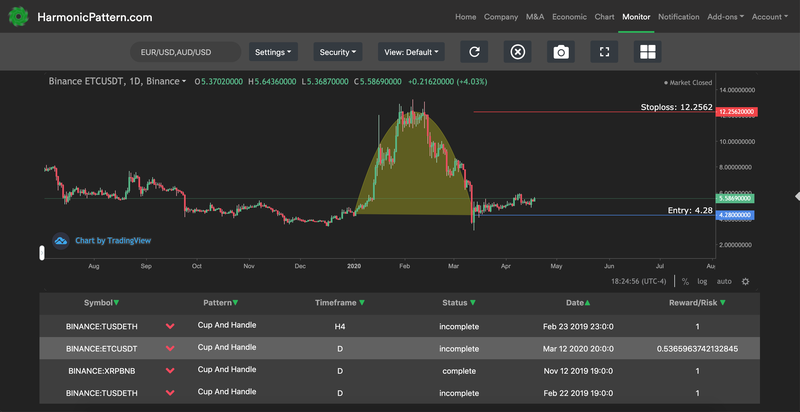Click the 'Stoploss: 12.2562' chart label
The height and width of the screenshot is (412, 800).
click(677, 107)
